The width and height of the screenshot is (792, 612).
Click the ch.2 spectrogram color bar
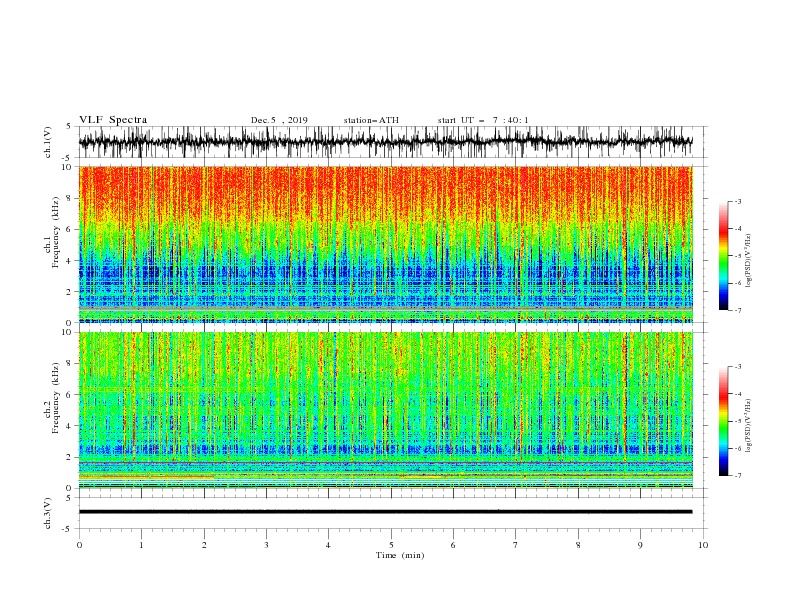pyautogui.click(x=724, y=421)
